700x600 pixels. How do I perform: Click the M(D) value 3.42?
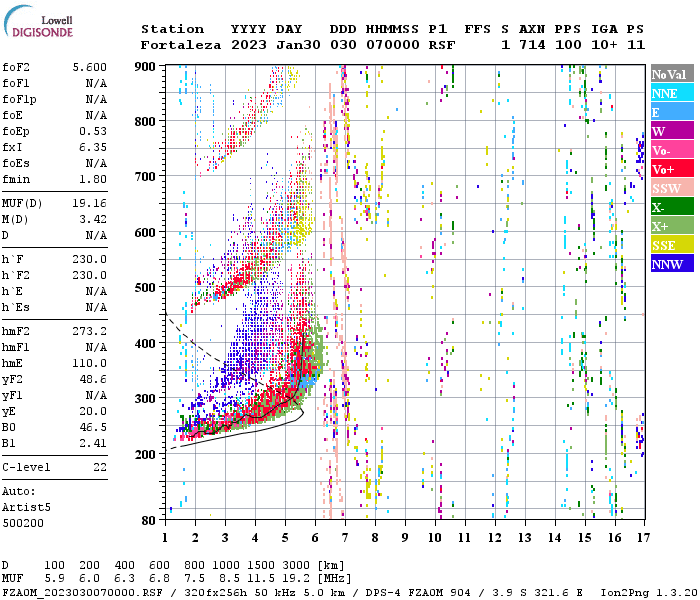93,220
